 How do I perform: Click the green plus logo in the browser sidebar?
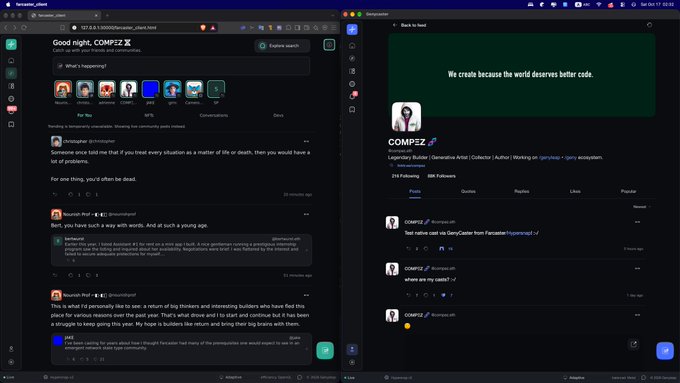click(11, 44)
